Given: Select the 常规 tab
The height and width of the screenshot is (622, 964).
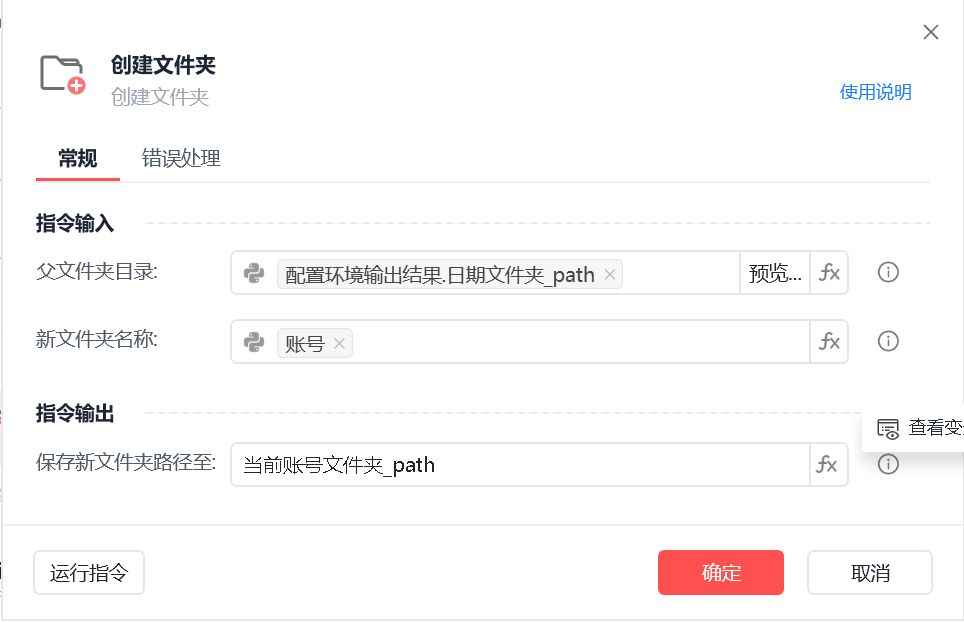Looking at the screenshot, I should 77,158.
